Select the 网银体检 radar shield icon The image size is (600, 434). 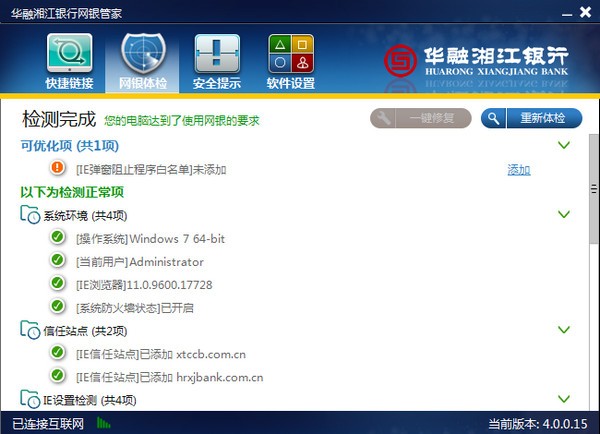coord(143,53)
